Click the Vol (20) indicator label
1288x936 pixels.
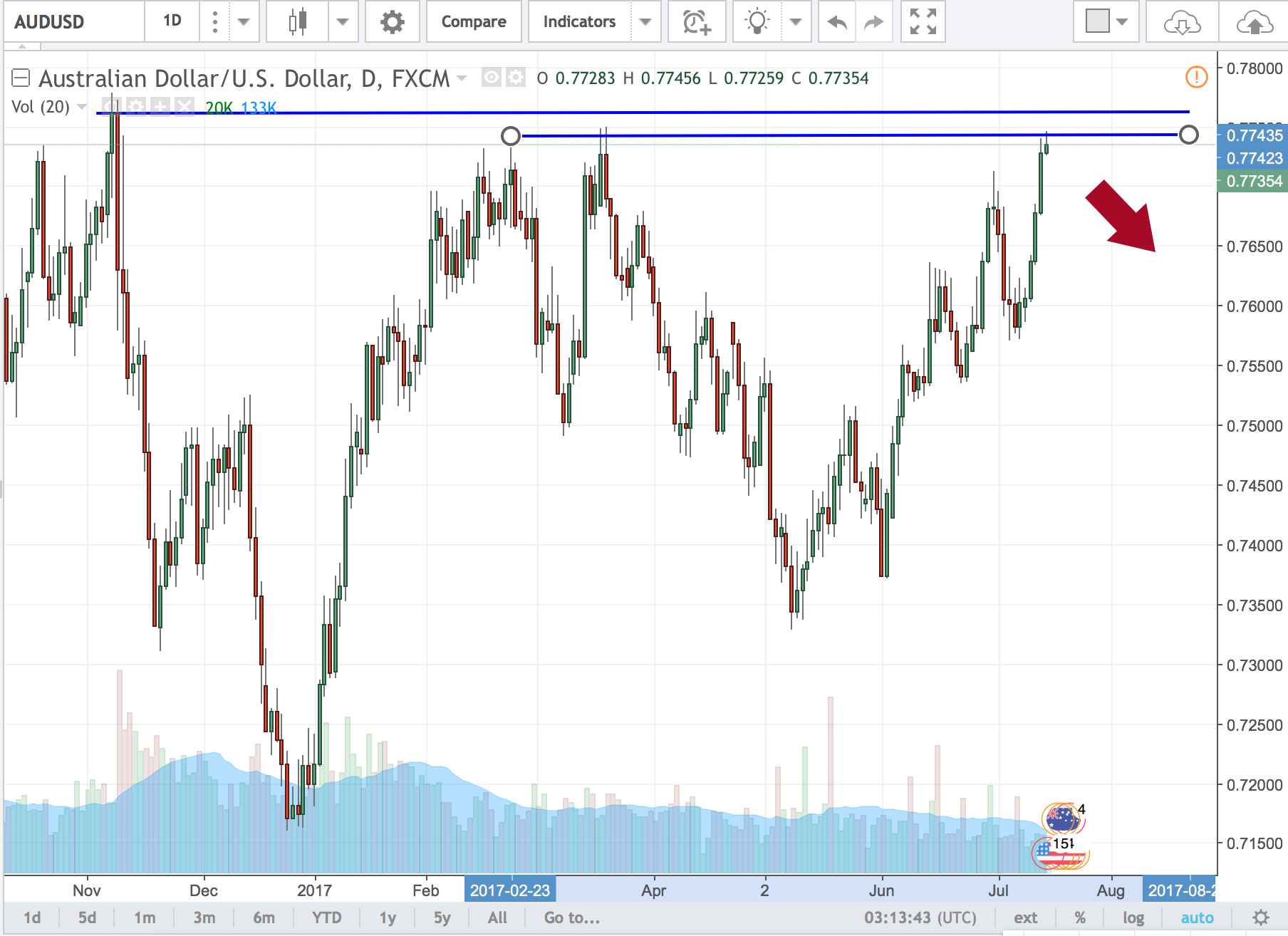coord(41,108)
